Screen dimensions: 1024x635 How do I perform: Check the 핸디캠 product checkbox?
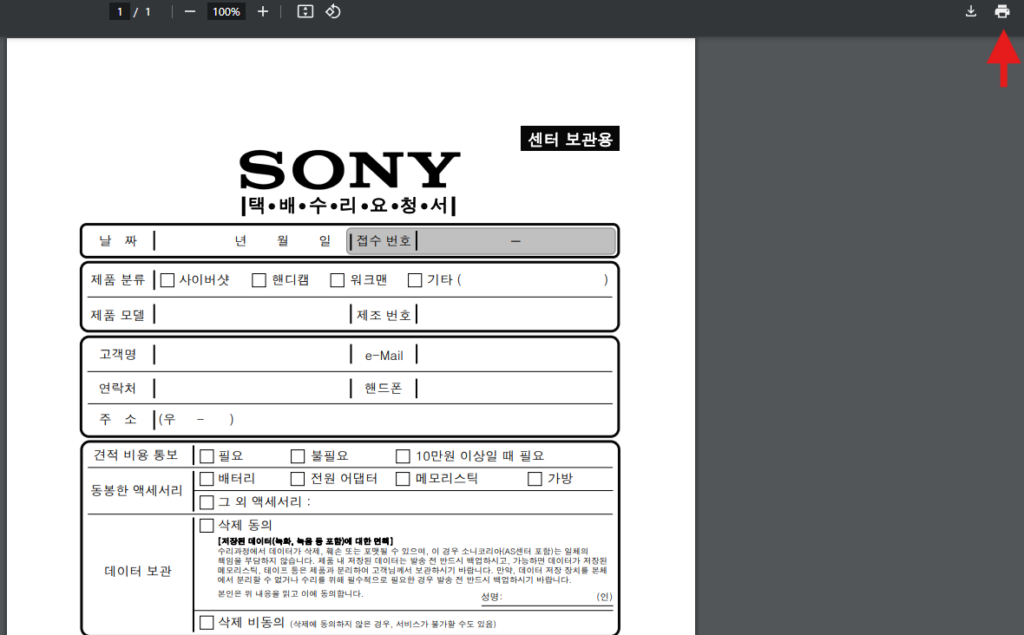click(x=259, y=280)
